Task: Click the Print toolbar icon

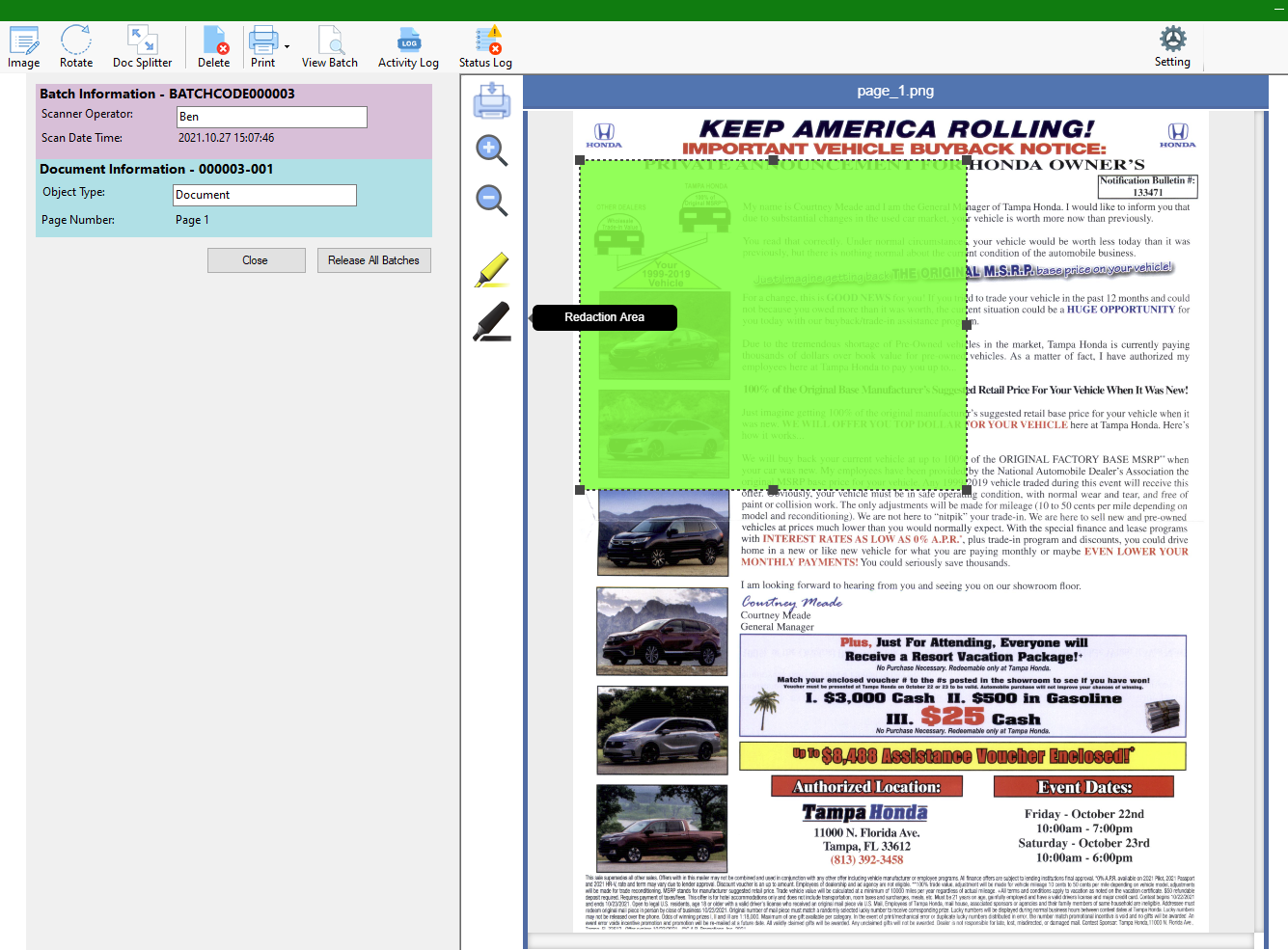Action: click(263, 47)
